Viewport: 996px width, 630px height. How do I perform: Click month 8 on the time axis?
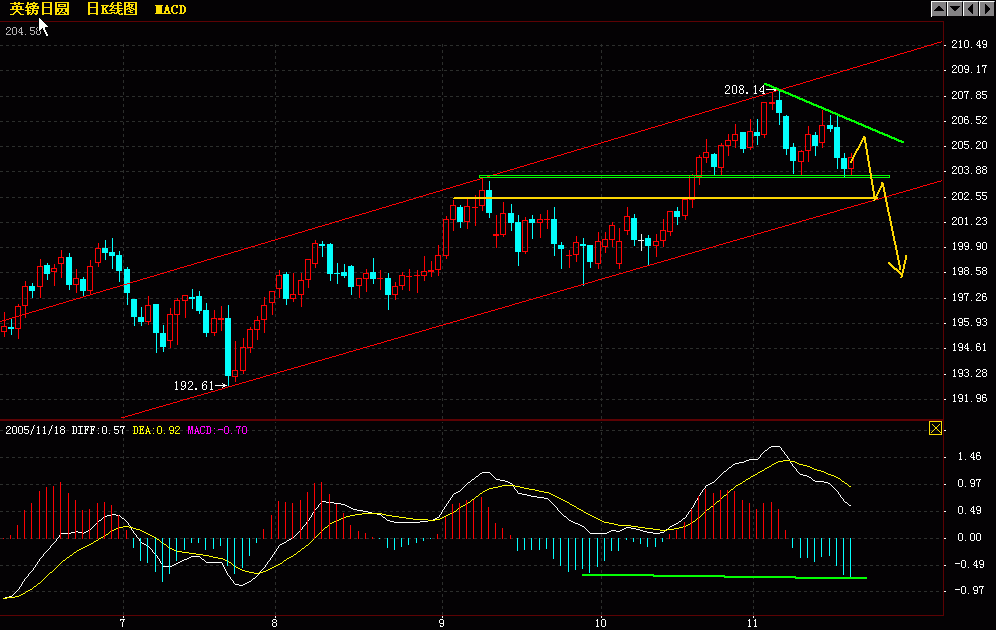274,623
